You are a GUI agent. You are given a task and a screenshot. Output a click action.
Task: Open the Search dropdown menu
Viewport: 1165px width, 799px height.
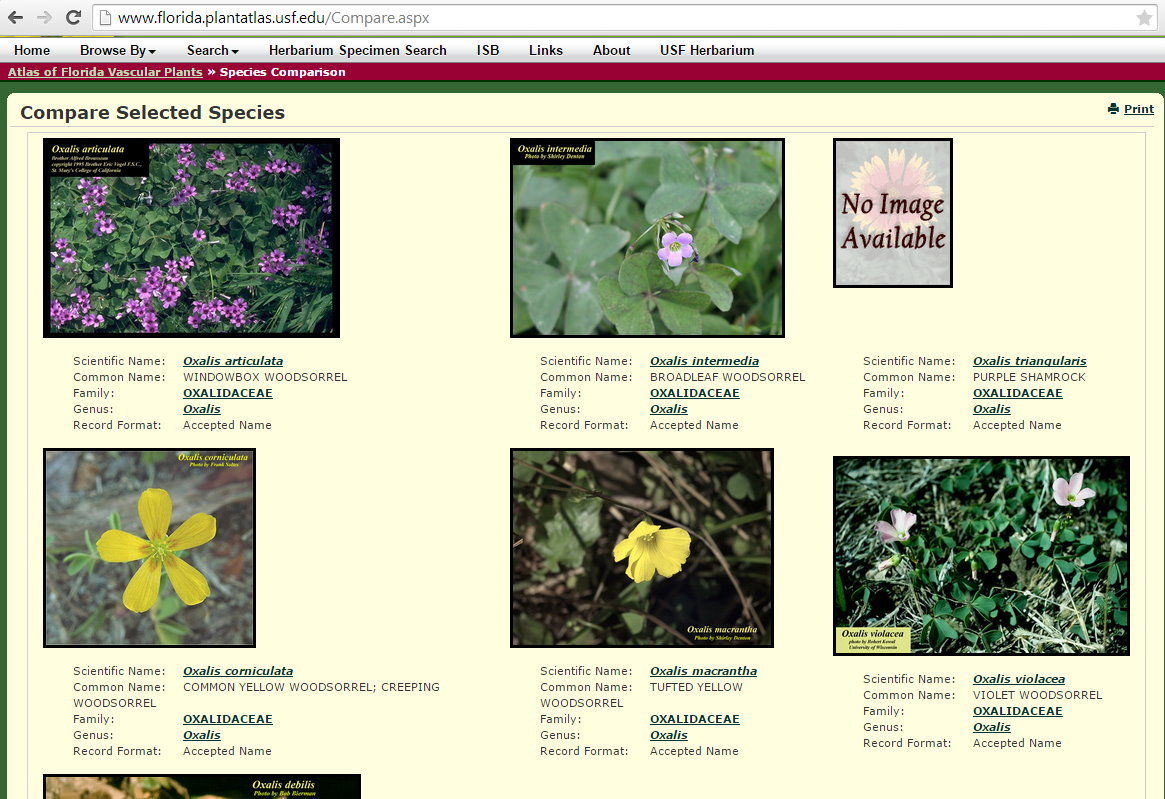click(212, 50)
